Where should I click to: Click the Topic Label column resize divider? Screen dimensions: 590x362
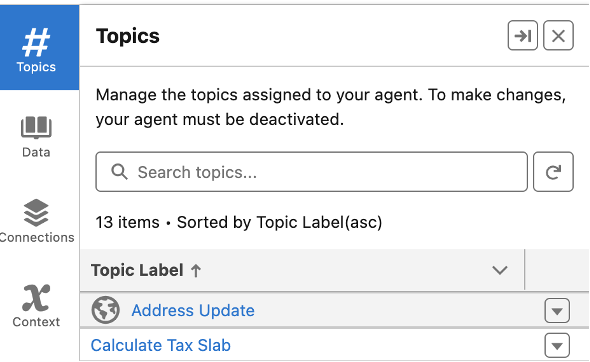pyautogui.click(x=524, y=269)
